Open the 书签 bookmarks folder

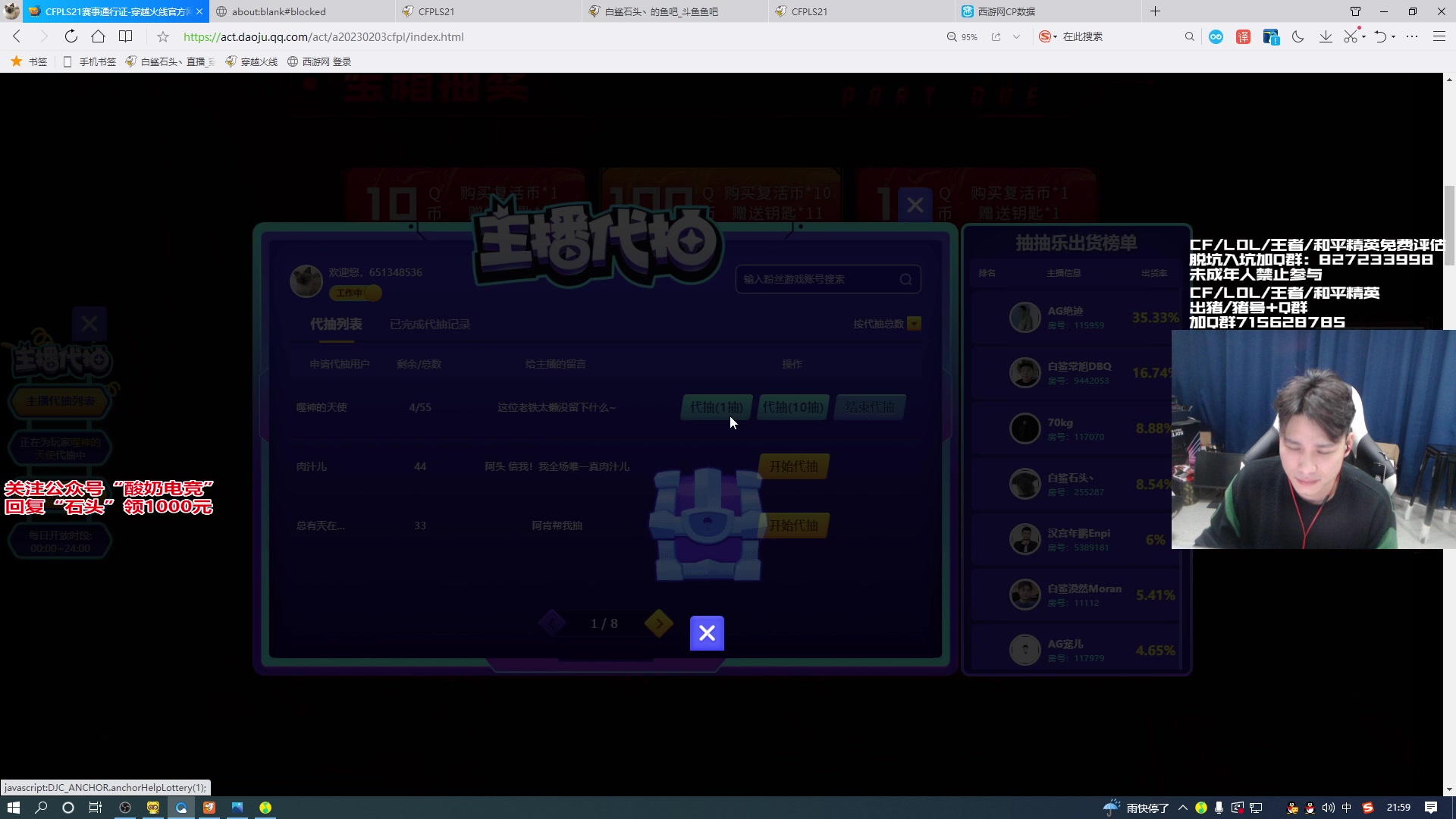30,61
